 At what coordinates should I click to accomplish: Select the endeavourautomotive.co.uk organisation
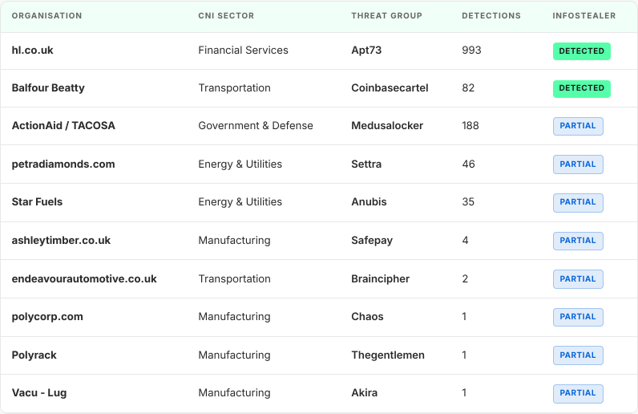84,279
